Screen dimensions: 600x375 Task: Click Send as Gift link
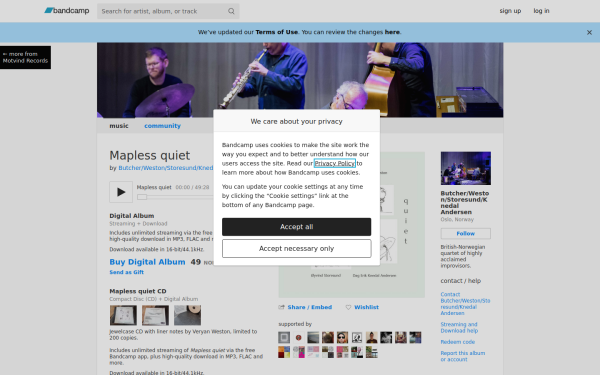[127, 272]
